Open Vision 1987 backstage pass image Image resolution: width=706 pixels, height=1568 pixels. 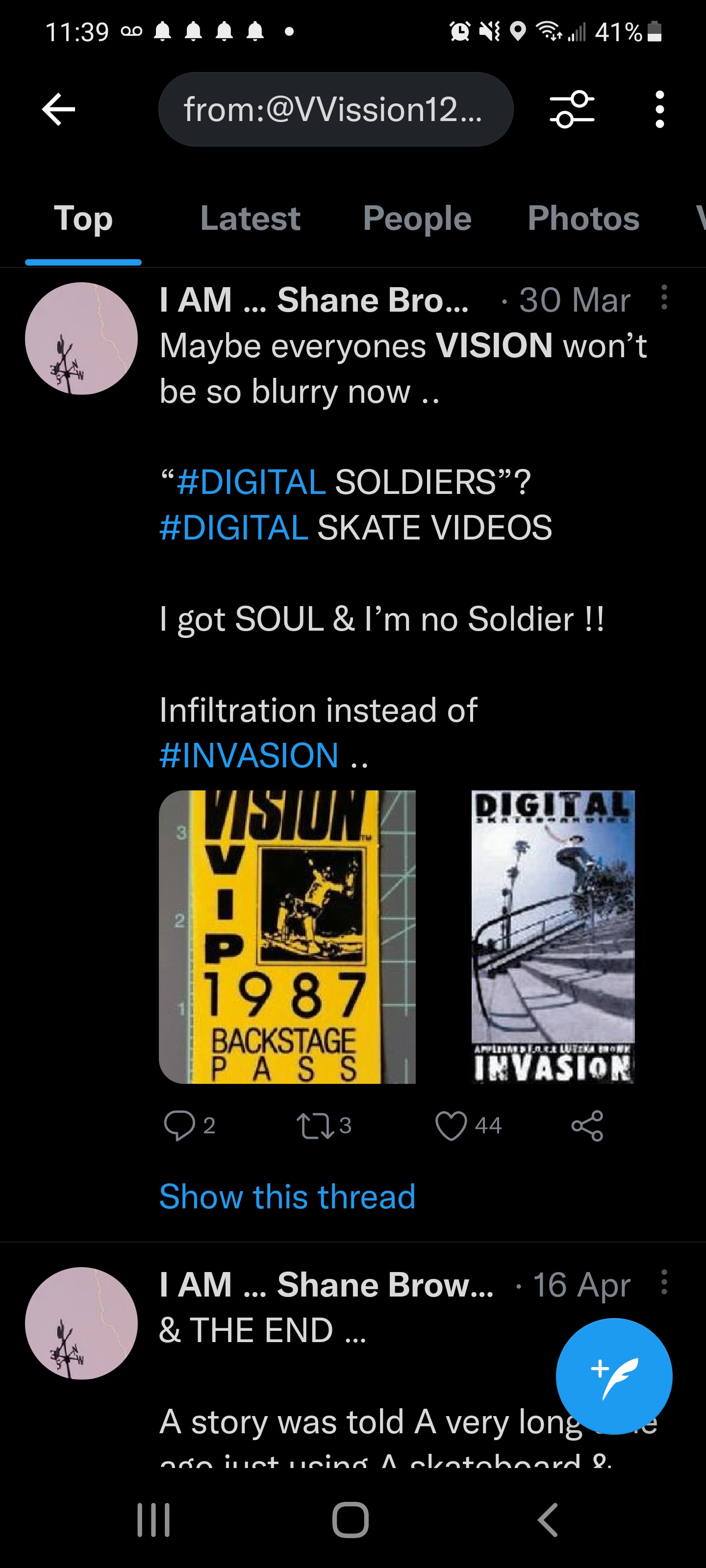[287, 937]
